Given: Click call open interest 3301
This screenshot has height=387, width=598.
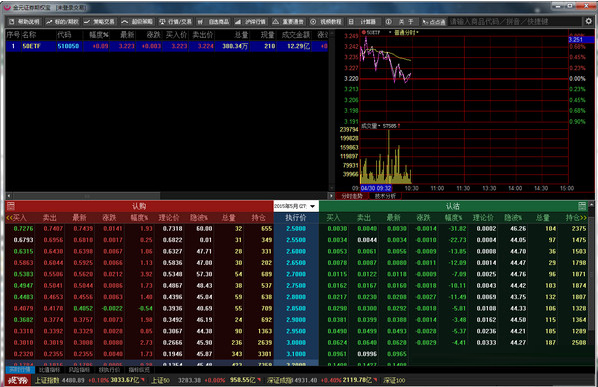Looking at the screenshot, I should click(265, 354).
